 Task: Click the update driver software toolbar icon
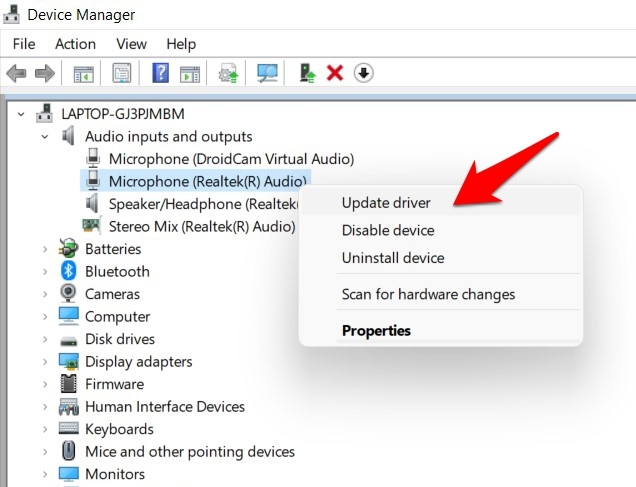(x=229, y=73)
